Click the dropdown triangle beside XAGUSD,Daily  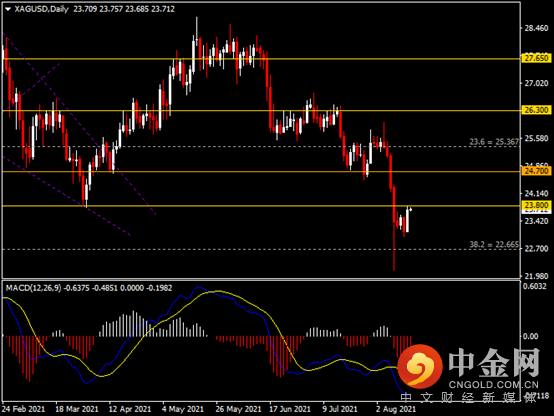(8, 9)
